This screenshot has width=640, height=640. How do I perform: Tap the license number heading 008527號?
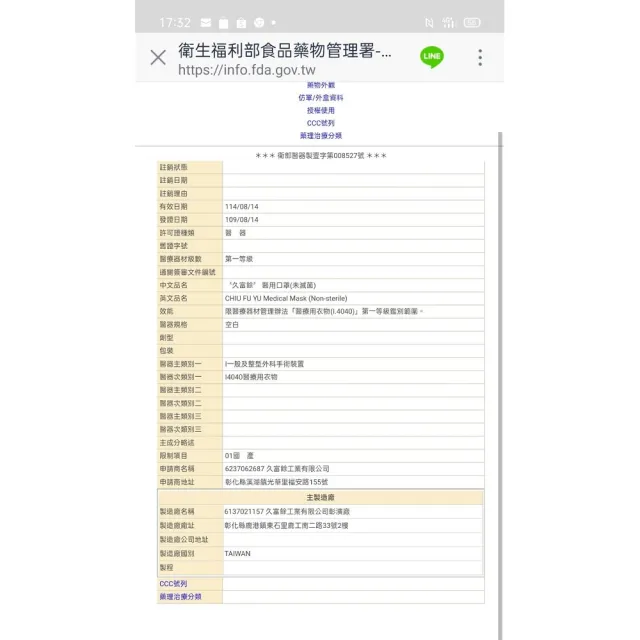[x=321, y=155]
